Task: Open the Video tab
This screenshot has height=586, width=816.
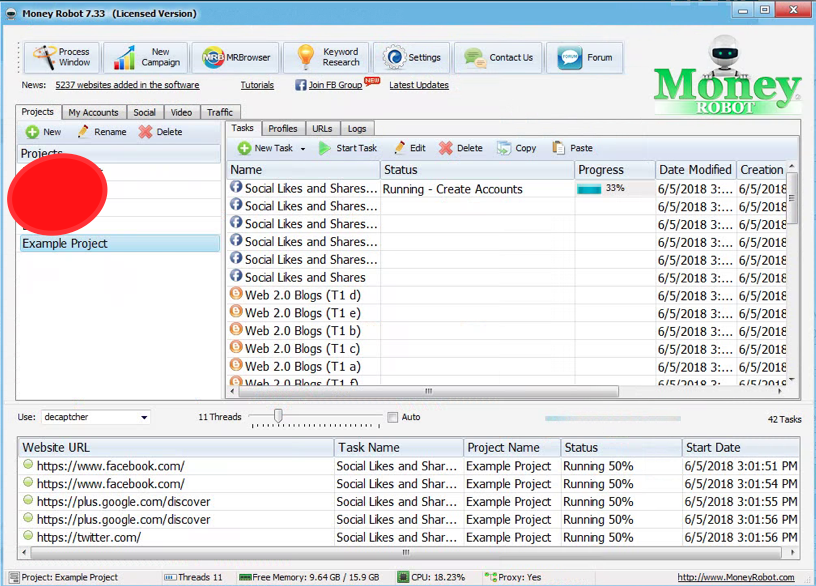Action: point(182,112)
